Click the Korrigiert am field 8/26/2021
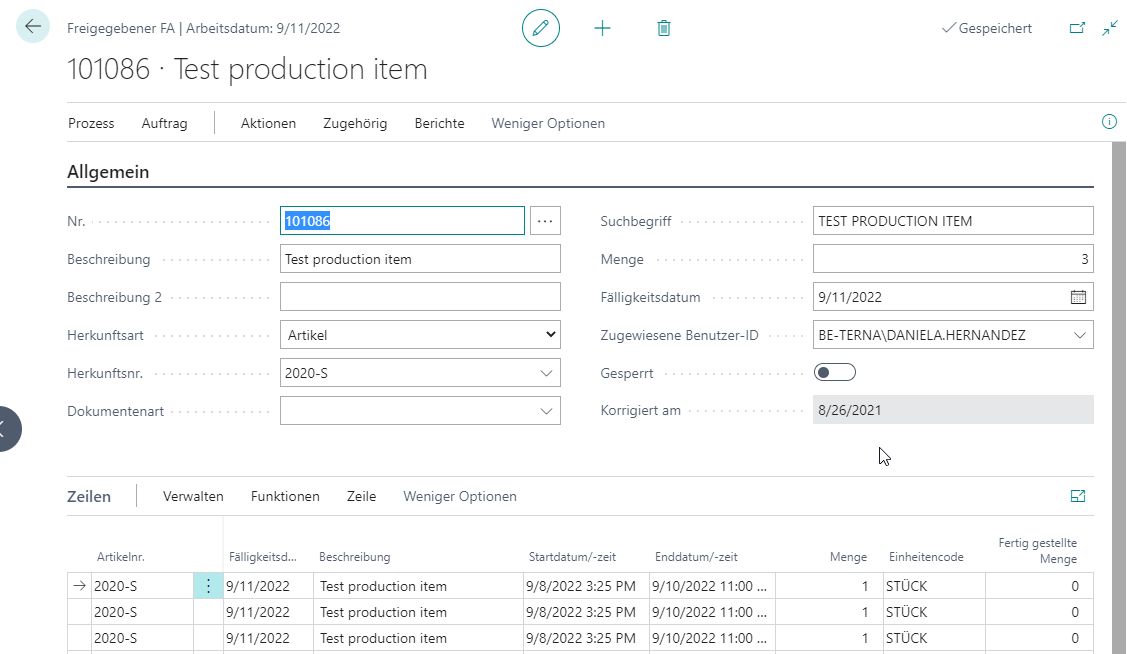The height and width of the screenshot is (654, 1127). coord(953,410)
